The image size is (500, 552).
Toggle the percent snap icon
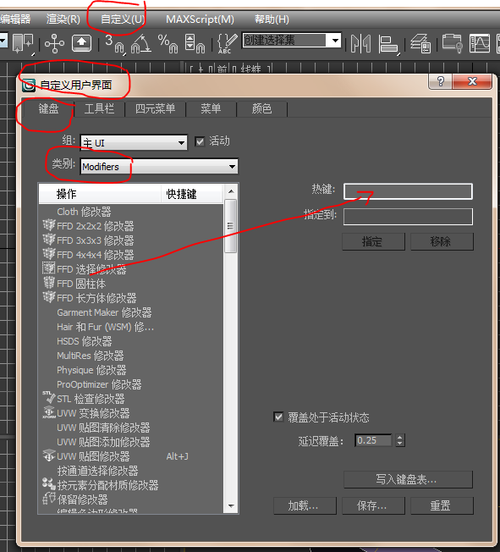click(168, 44)
